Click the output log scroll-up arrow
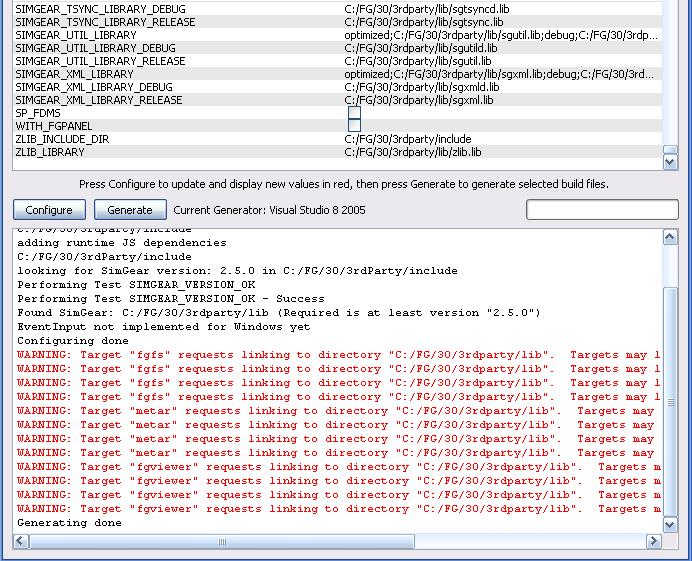This screenshot has height=561, width=692. pyautogui.click(x=670, y=236)
